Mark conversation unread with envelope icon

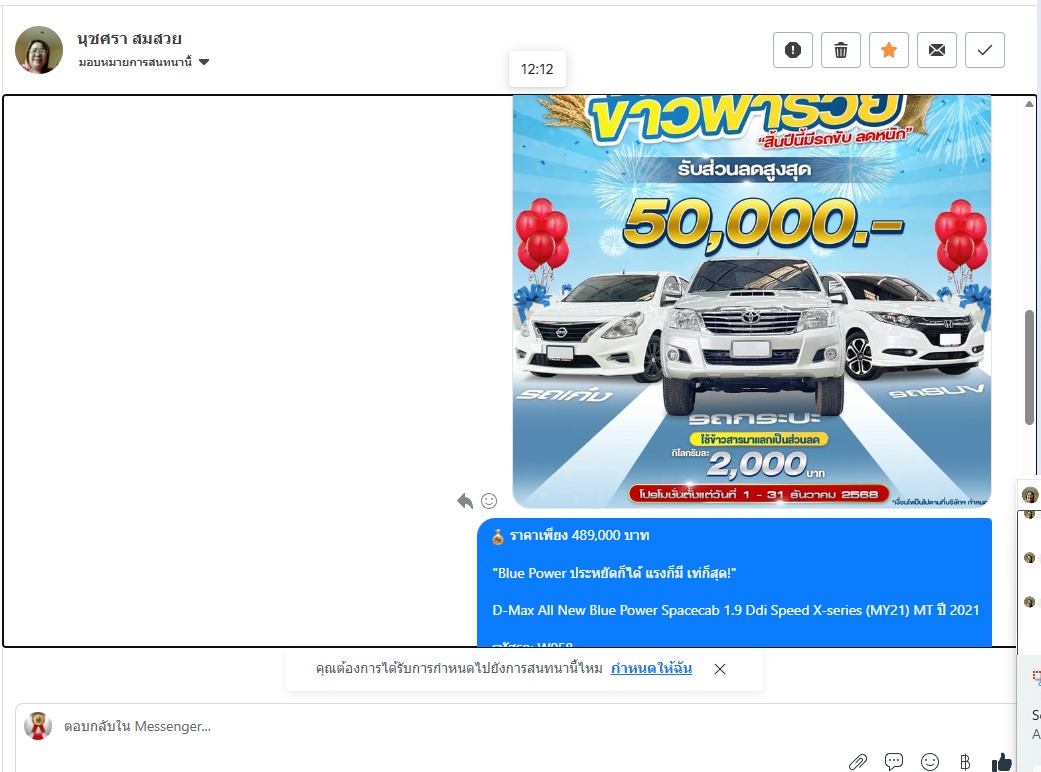coord(937,50)
